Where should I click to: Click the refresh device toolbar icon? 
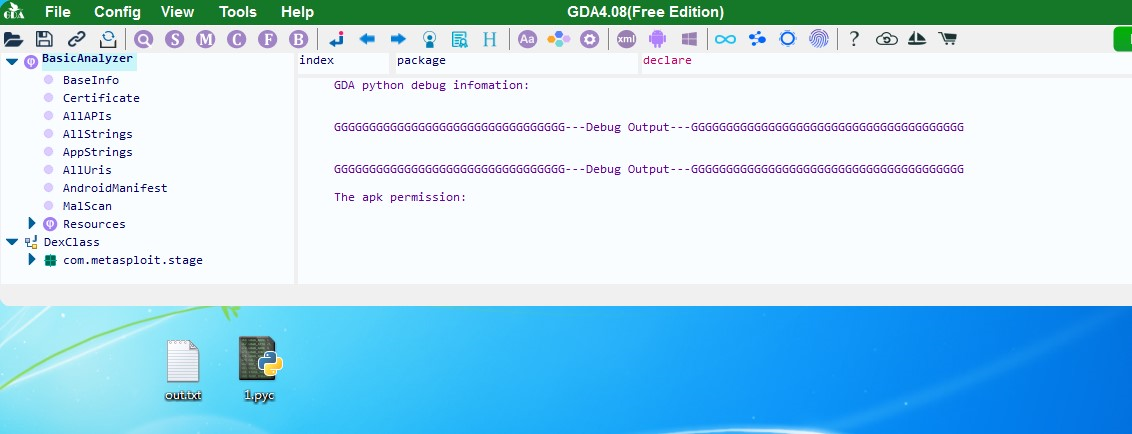[108, 39]
